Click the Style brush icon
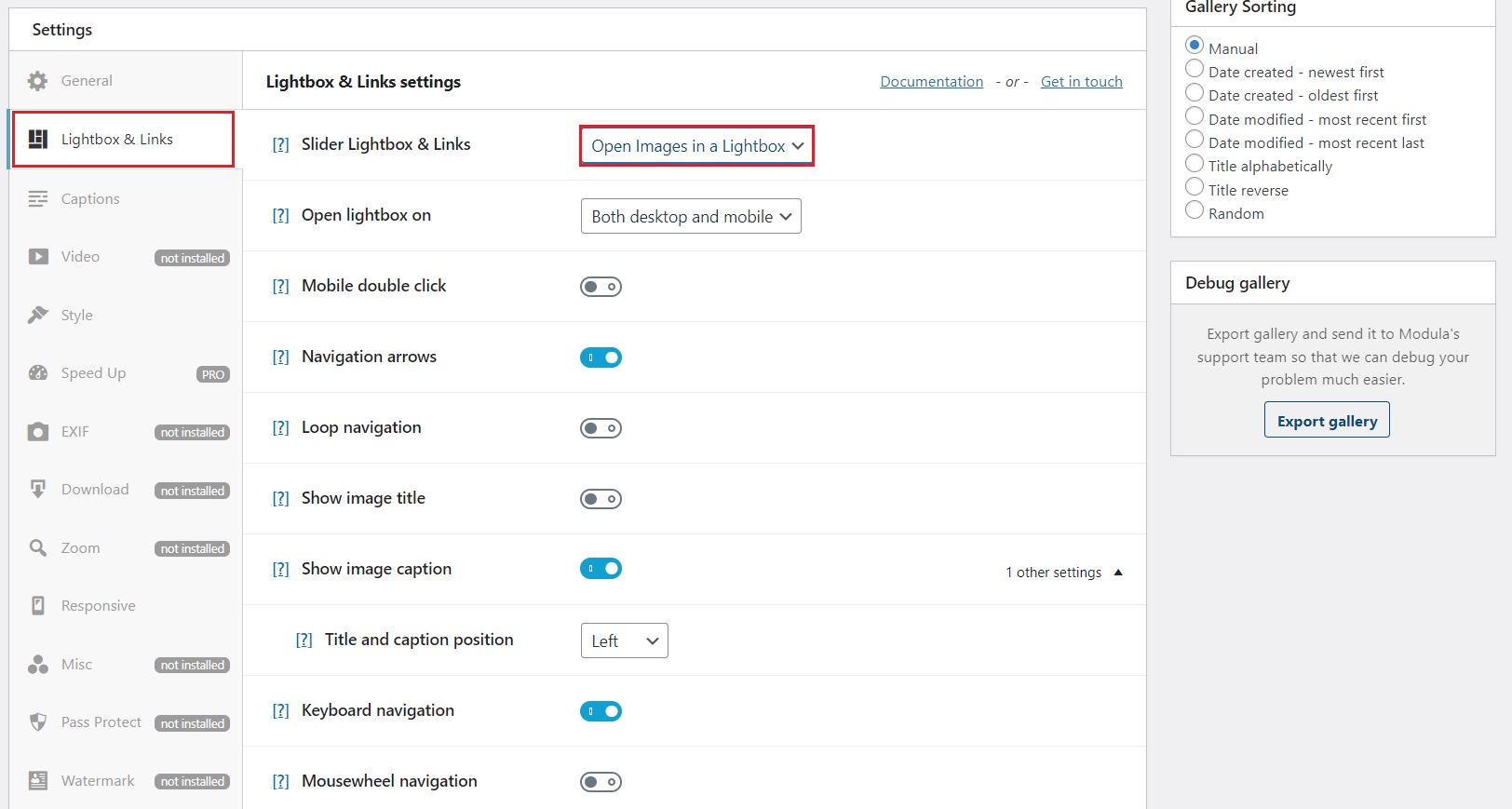The height and width of the screenshot is (809, 1512). [37, 316]
